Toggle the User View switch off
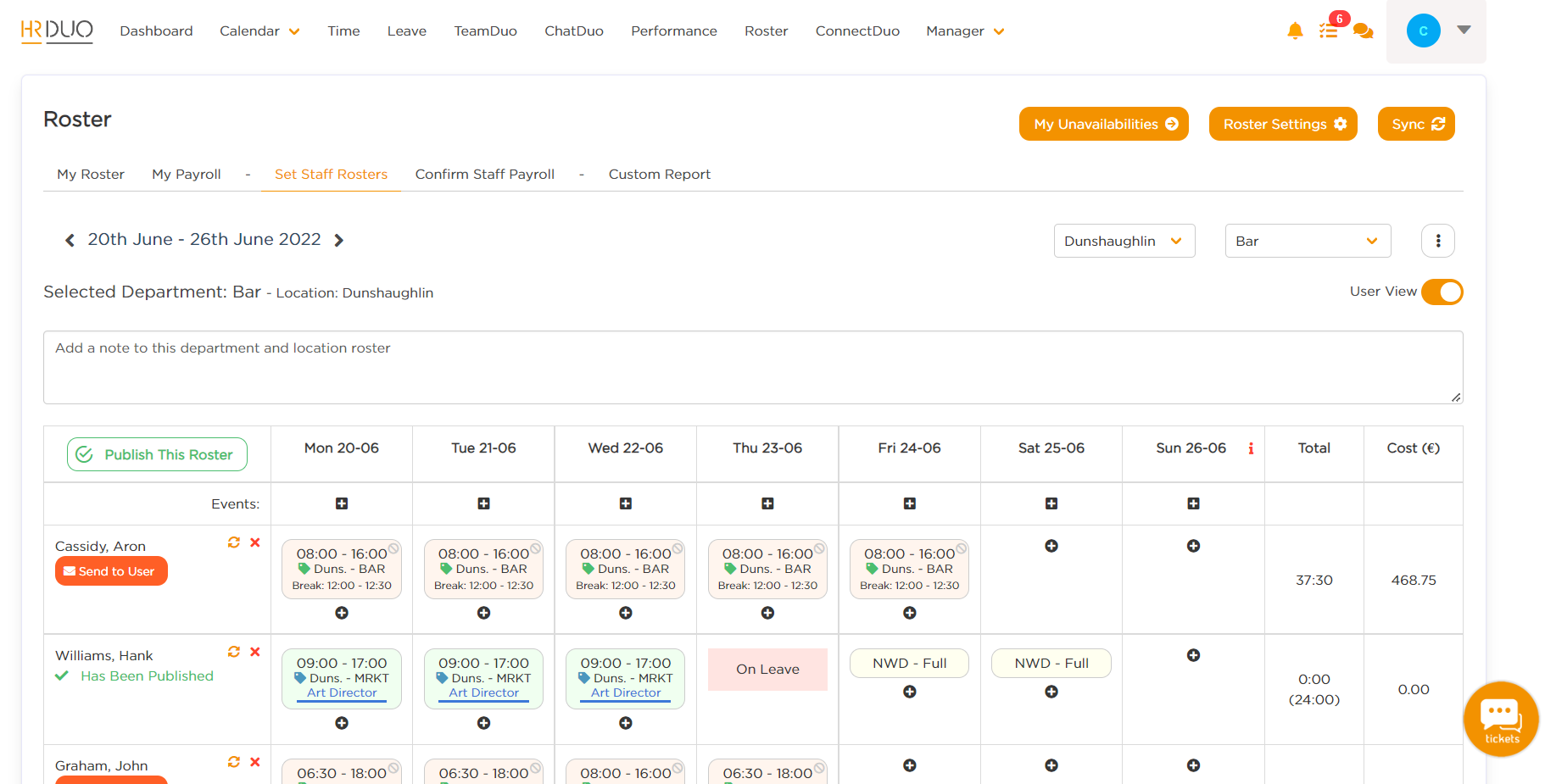This screenshot has width=1545, height=784. 1442,292
